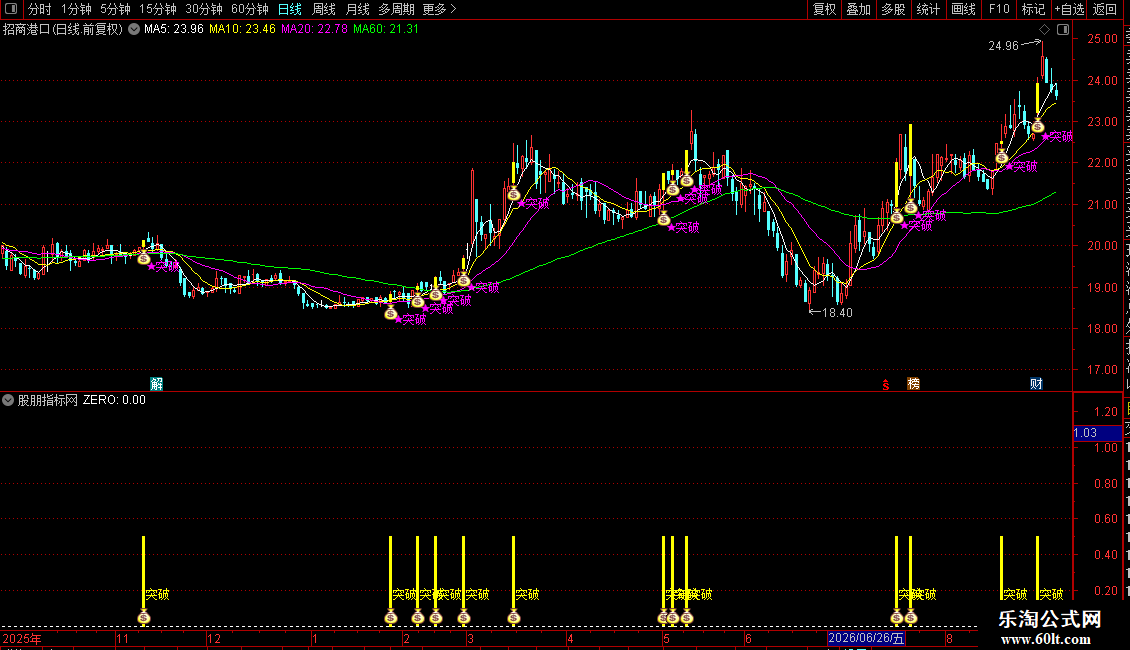
Task: Click first money bag signal in indicator panel
Action: tap(143, 617)
